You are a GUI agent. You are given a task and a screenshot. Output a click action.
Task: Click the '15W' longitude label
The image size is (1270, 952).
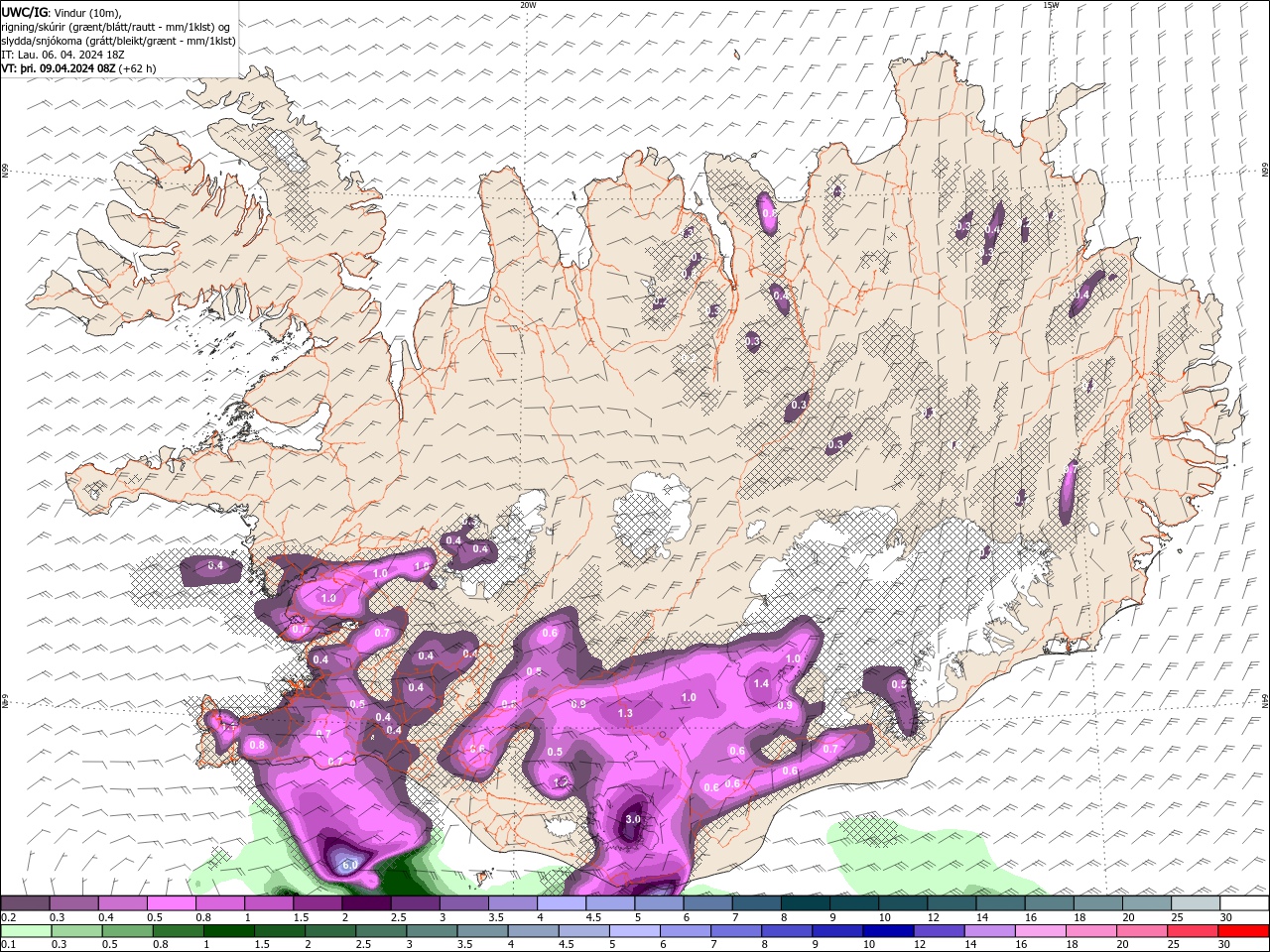1051,5
